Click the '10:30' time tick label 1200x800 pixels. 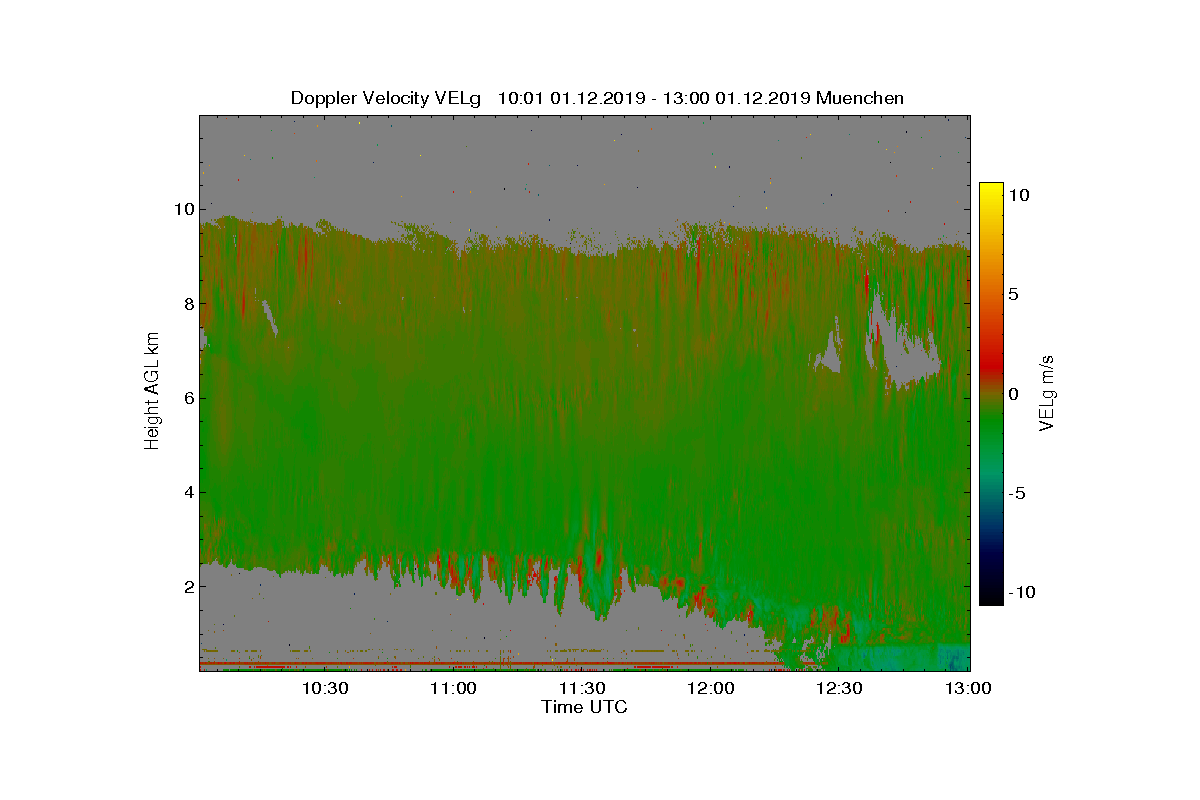325,688
